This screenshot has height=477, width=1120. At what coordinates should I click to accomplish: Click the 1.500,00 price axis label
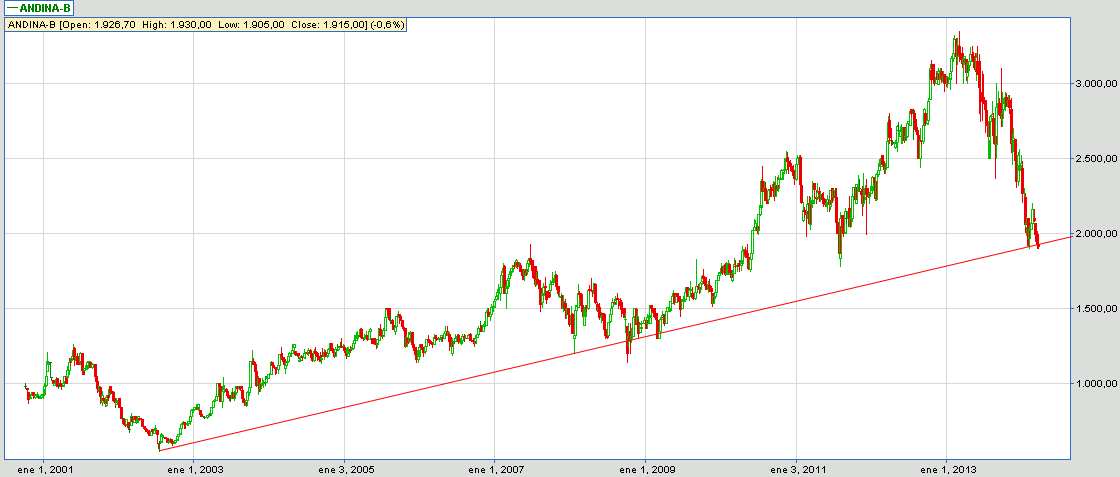coord(1096,308)
